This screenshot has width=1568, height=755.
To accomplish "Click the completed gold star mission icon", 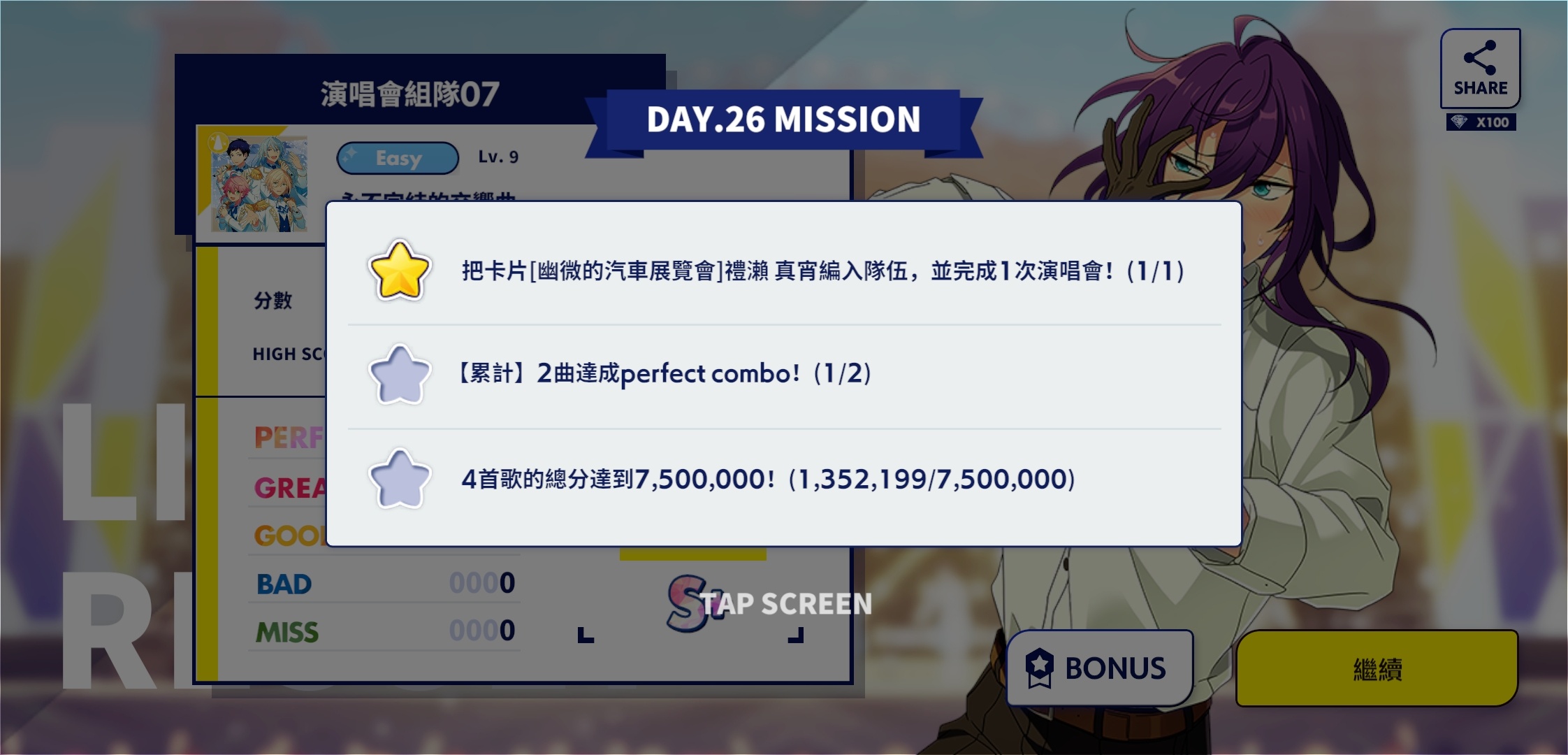I will coord(399,271).
